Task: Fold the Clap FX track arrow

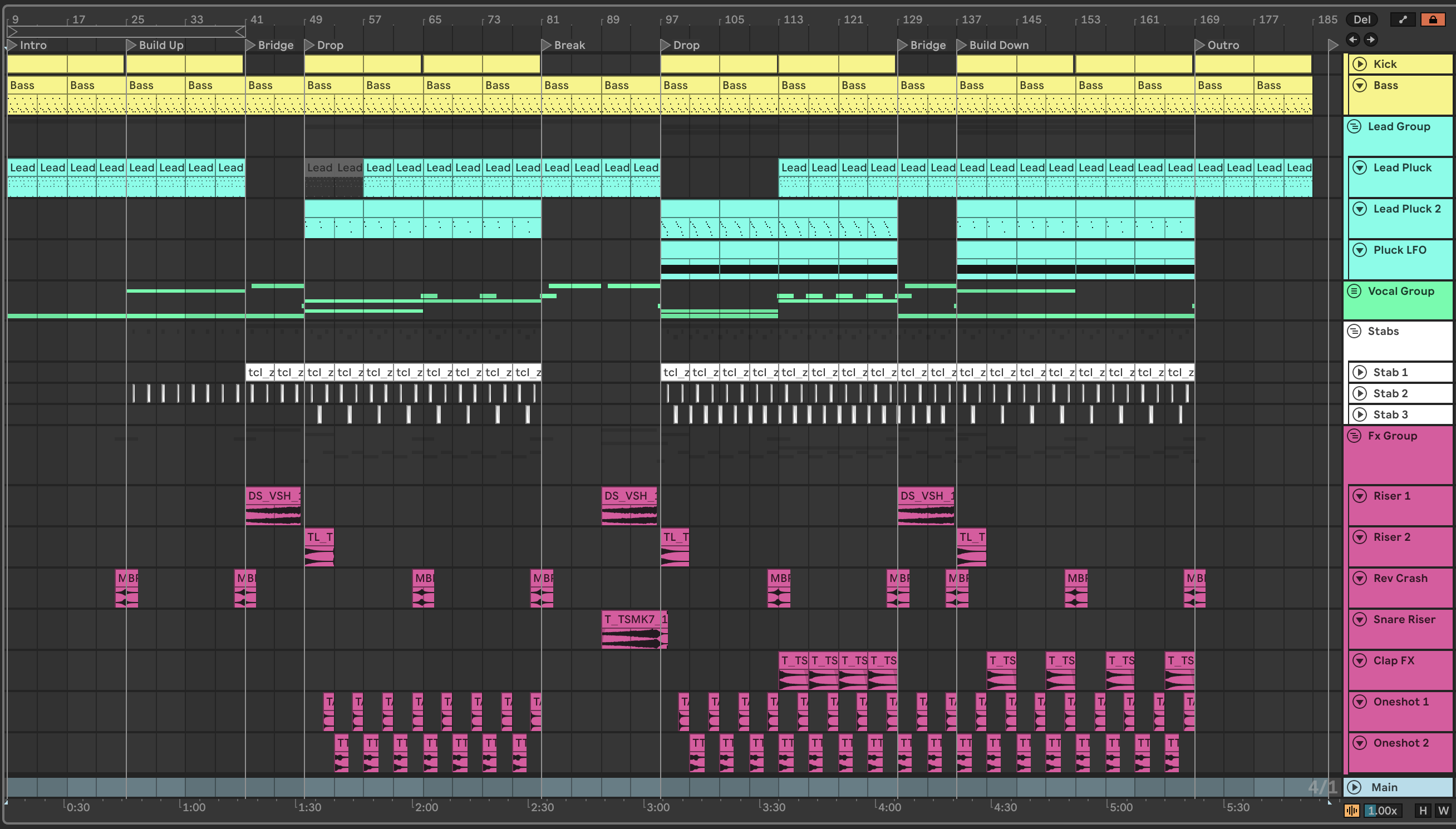Action: (1360, 660)
